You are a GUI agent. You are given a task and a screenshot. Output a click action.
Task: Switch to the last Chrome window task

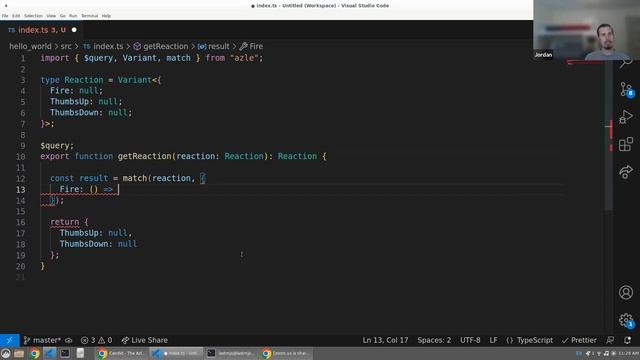pos(286,353)
